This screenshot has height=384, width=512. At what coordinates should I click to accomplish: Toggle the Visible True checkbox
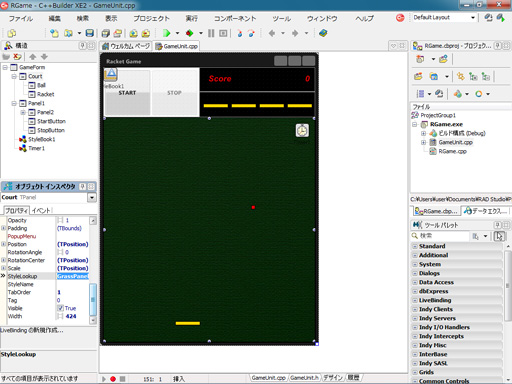coord(60,308)
